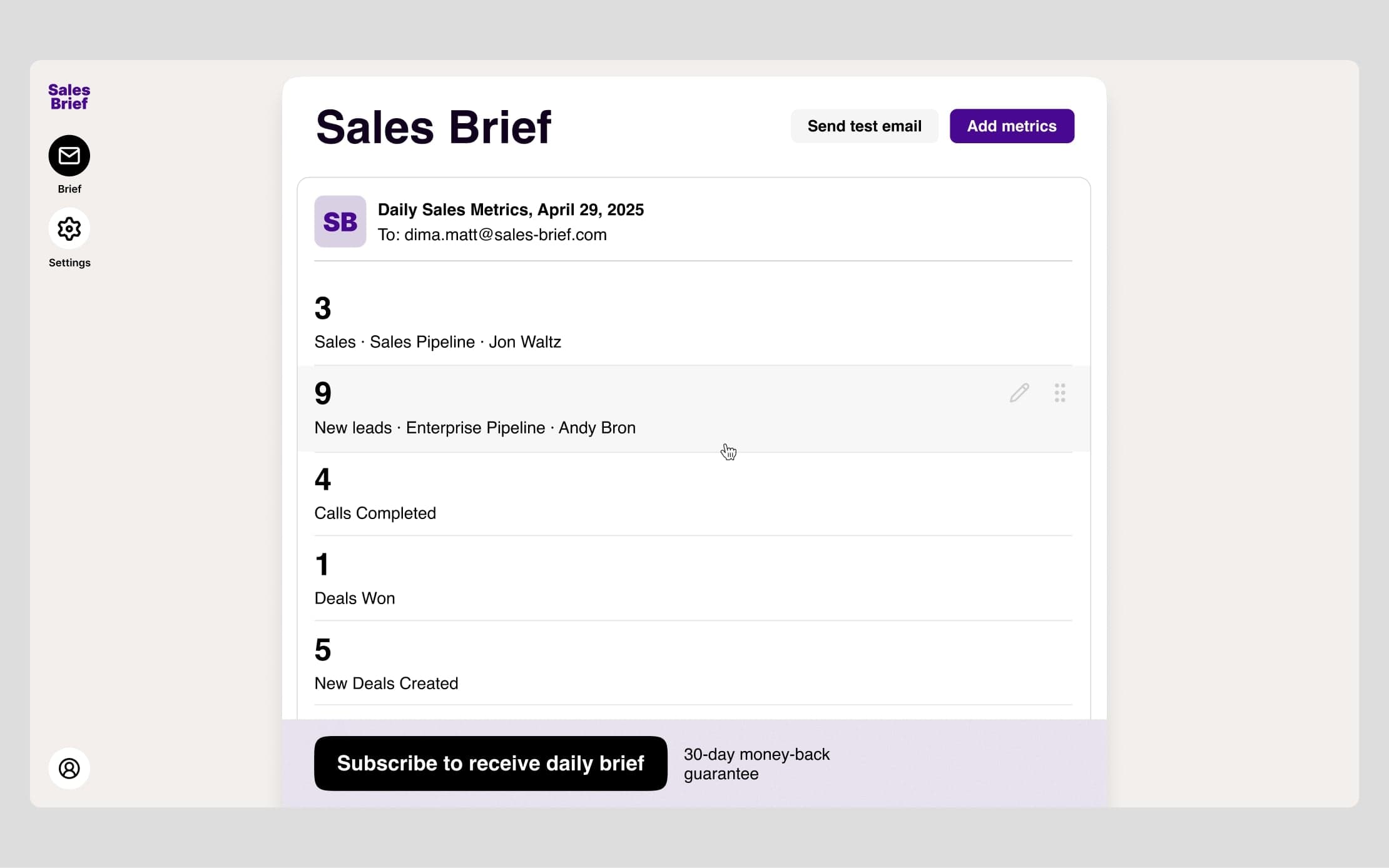The width and height of the screenshot is (1389, 868).
Task: Click the Daily Sales Metrics subject line
Action: pos(511,209)
